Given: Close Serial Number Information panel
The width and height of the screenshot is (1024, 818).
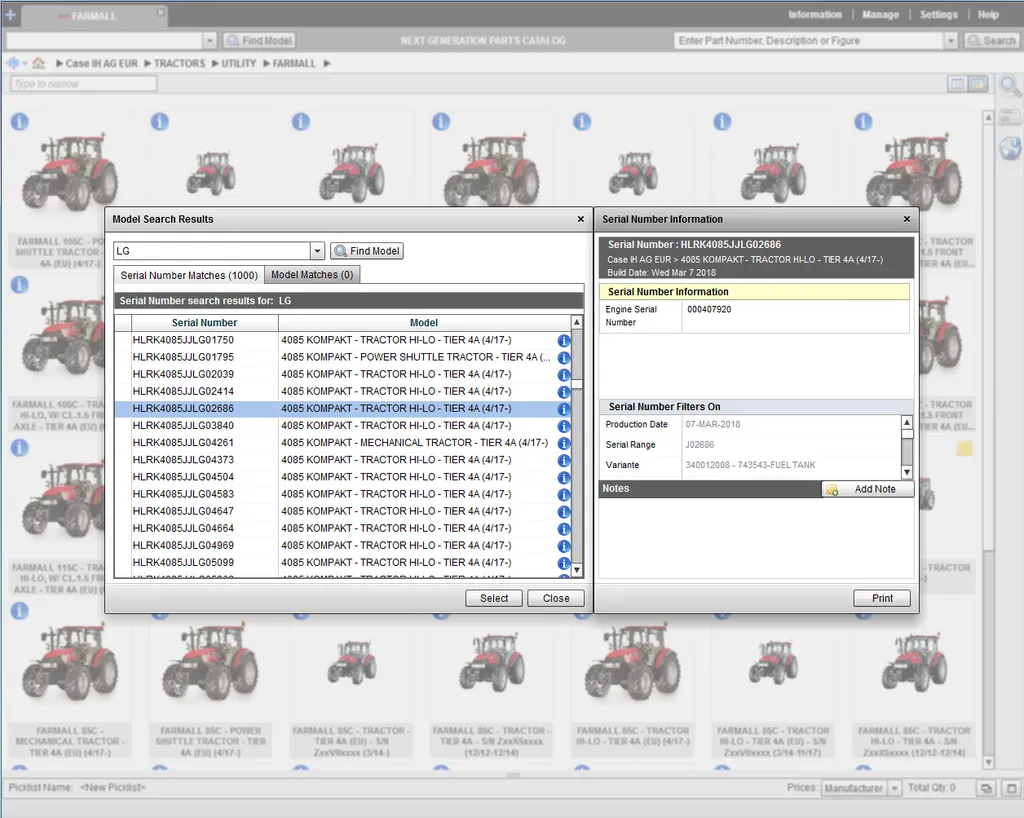Looking at the screenshot, I should pyautogui.click(x=906, y=219).
